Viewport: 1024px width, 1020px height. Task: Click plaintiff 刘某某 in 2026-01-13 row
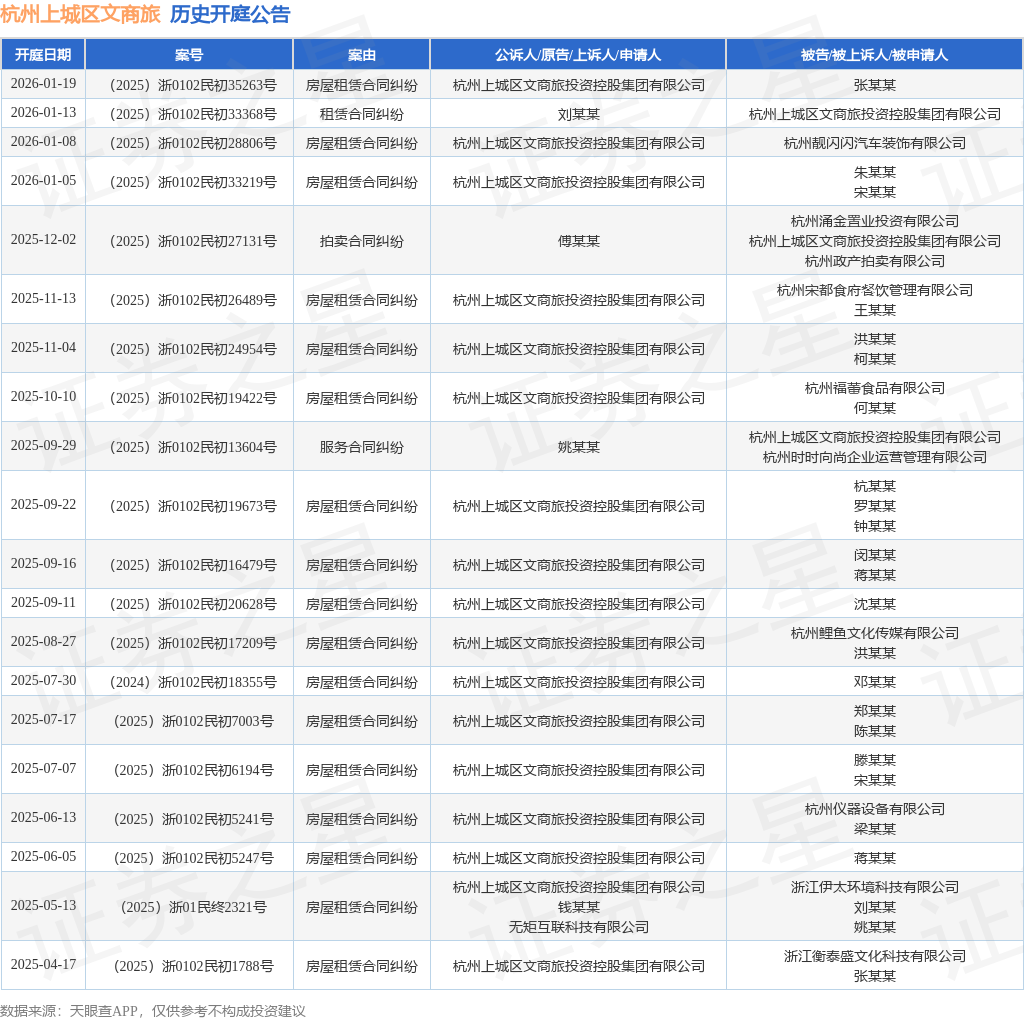tap(578, 114)
